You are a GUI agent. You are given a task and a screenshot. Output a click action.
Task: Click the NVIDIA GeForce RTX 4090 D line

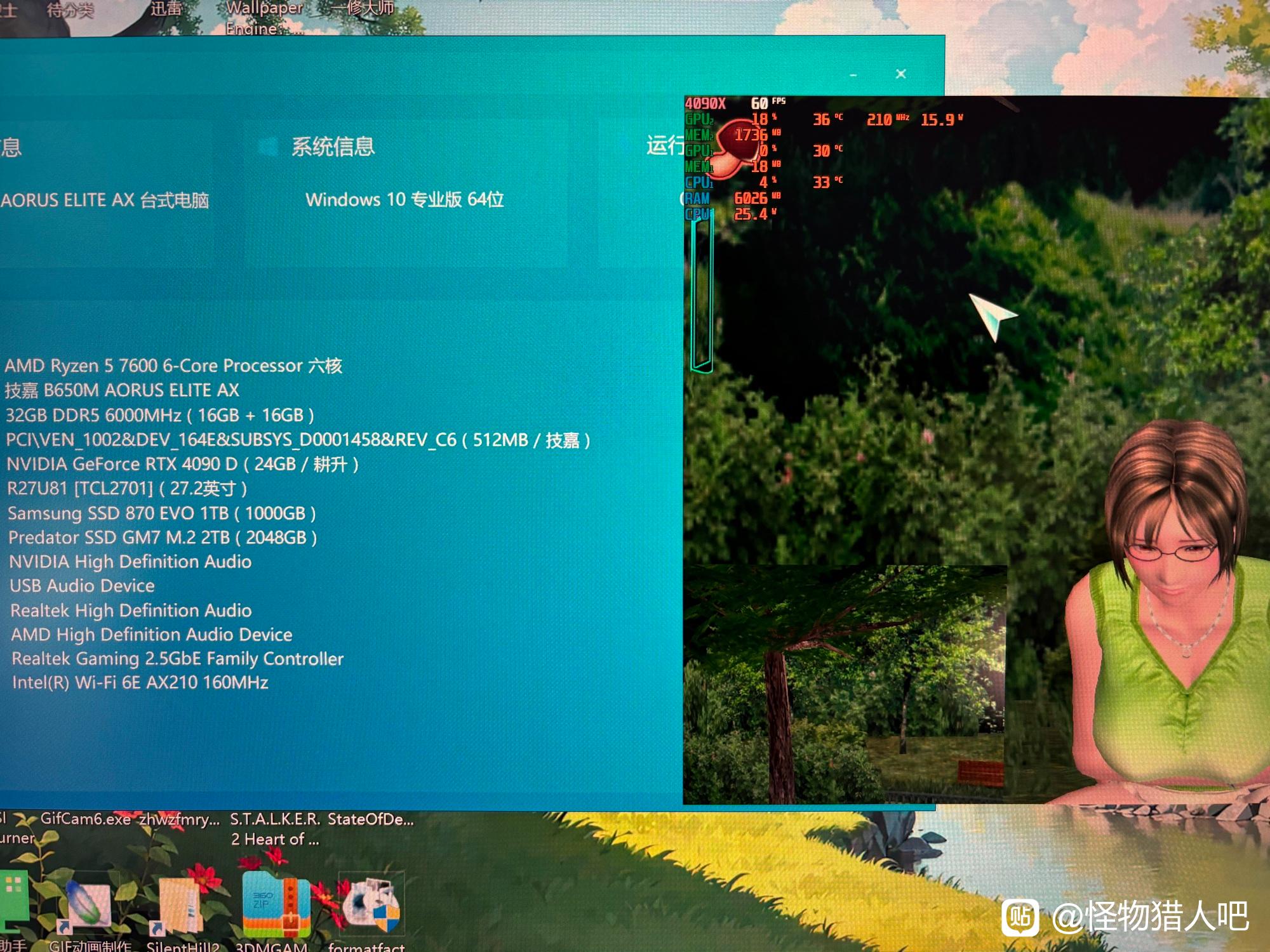(182, 465)
